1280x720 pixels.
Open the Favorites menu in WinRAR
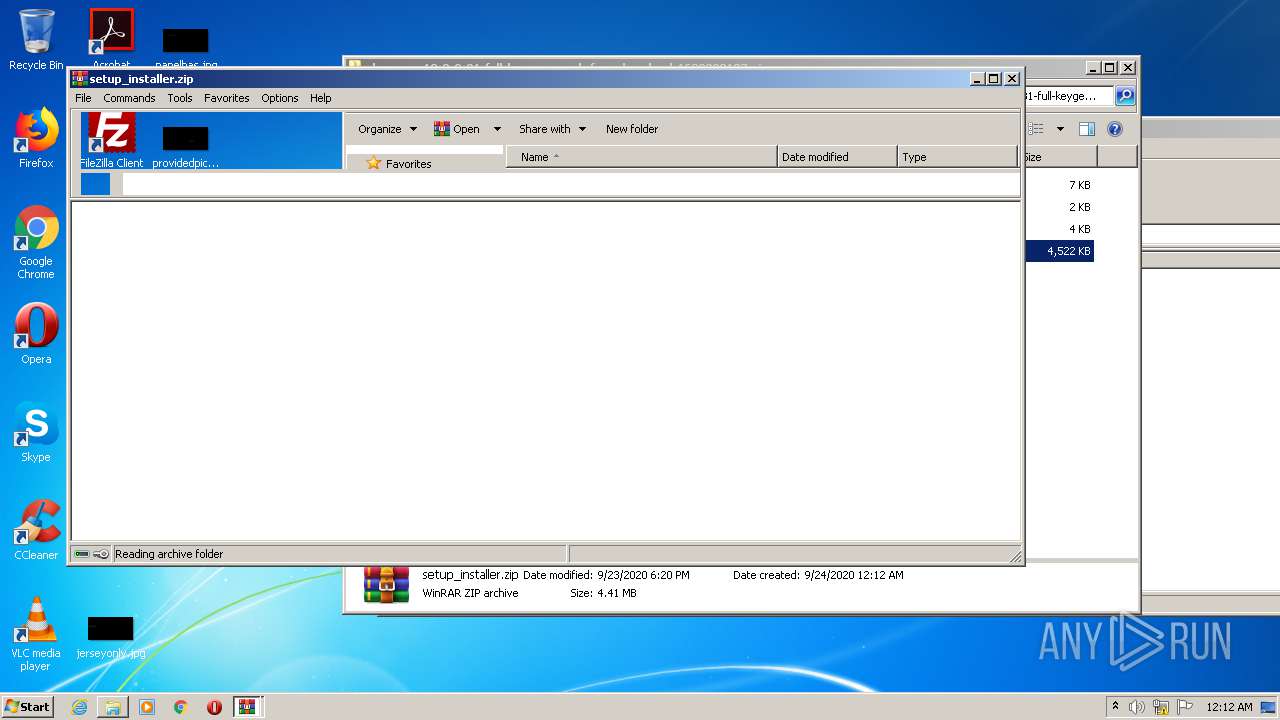coord(227,98)
